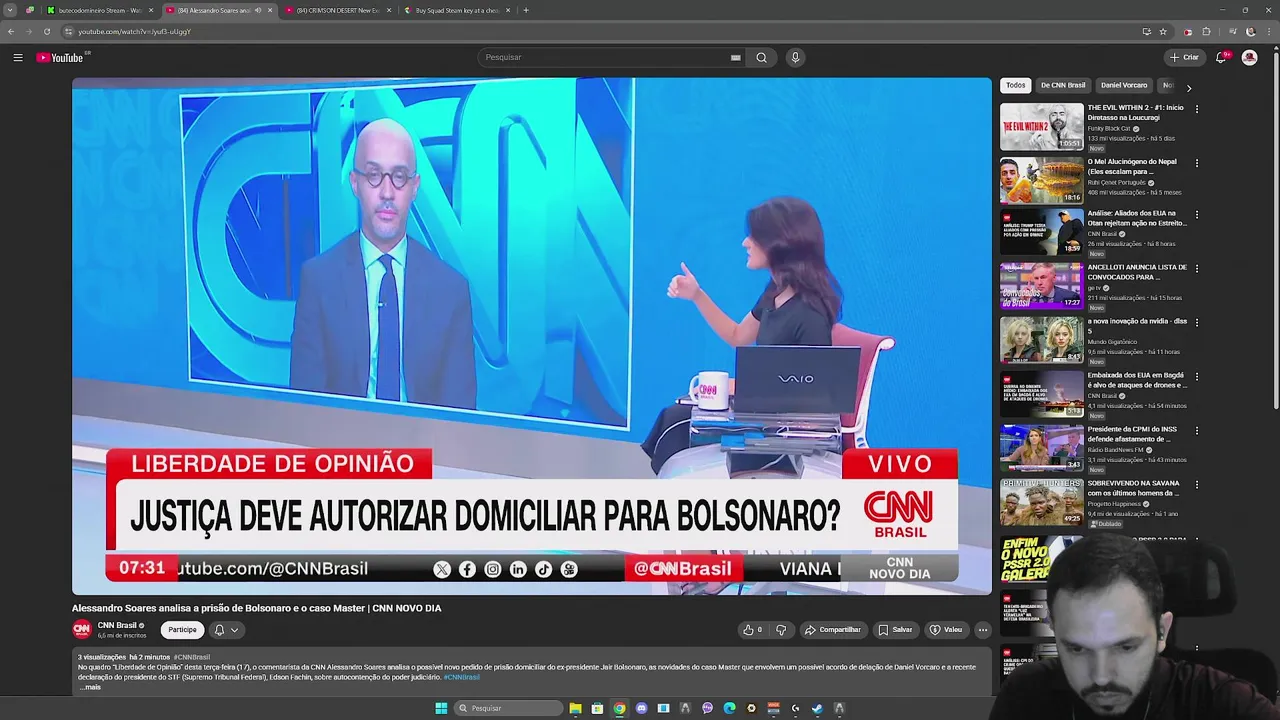Open Microsoft Store from taskbar
Screen dimensions: 1280x720
coord(597,708)
